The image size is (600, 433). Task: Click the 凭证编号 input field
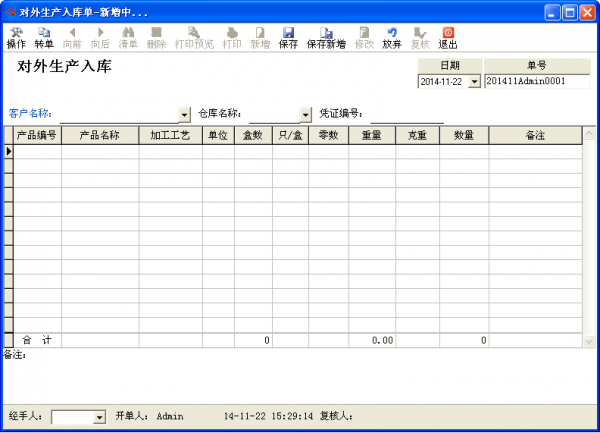[x=406, y=113]
